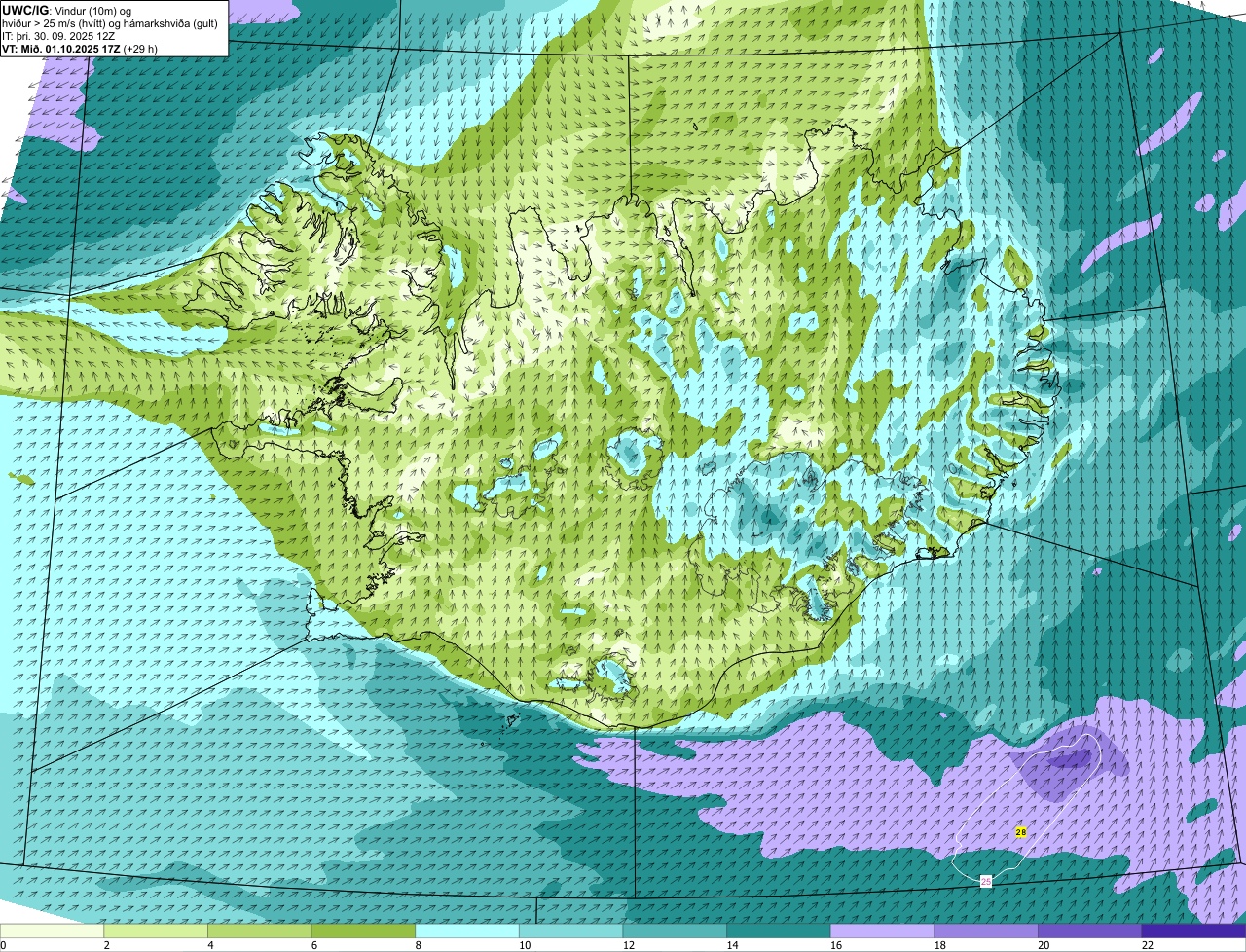Click the pale yellow 0–2 m/s legend swatch

(53, 931)
